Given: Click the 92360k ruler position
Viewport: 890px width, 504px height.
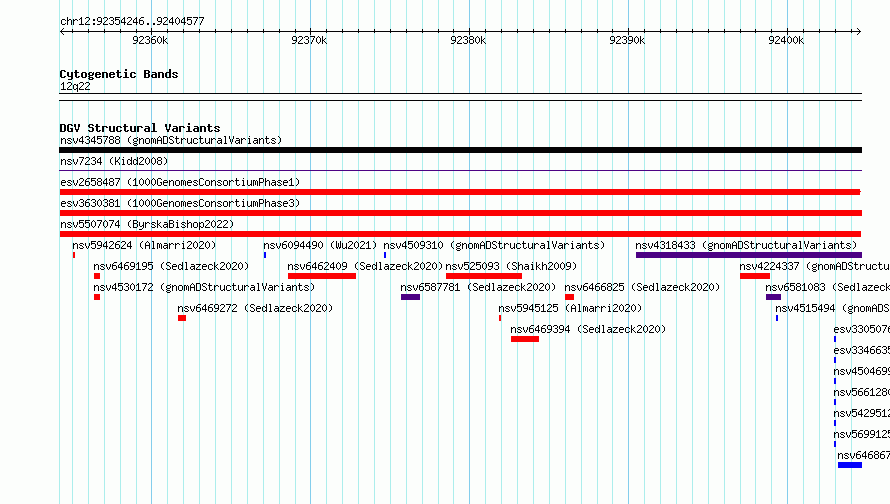Looking at the screenshot, I should [150, 40].
